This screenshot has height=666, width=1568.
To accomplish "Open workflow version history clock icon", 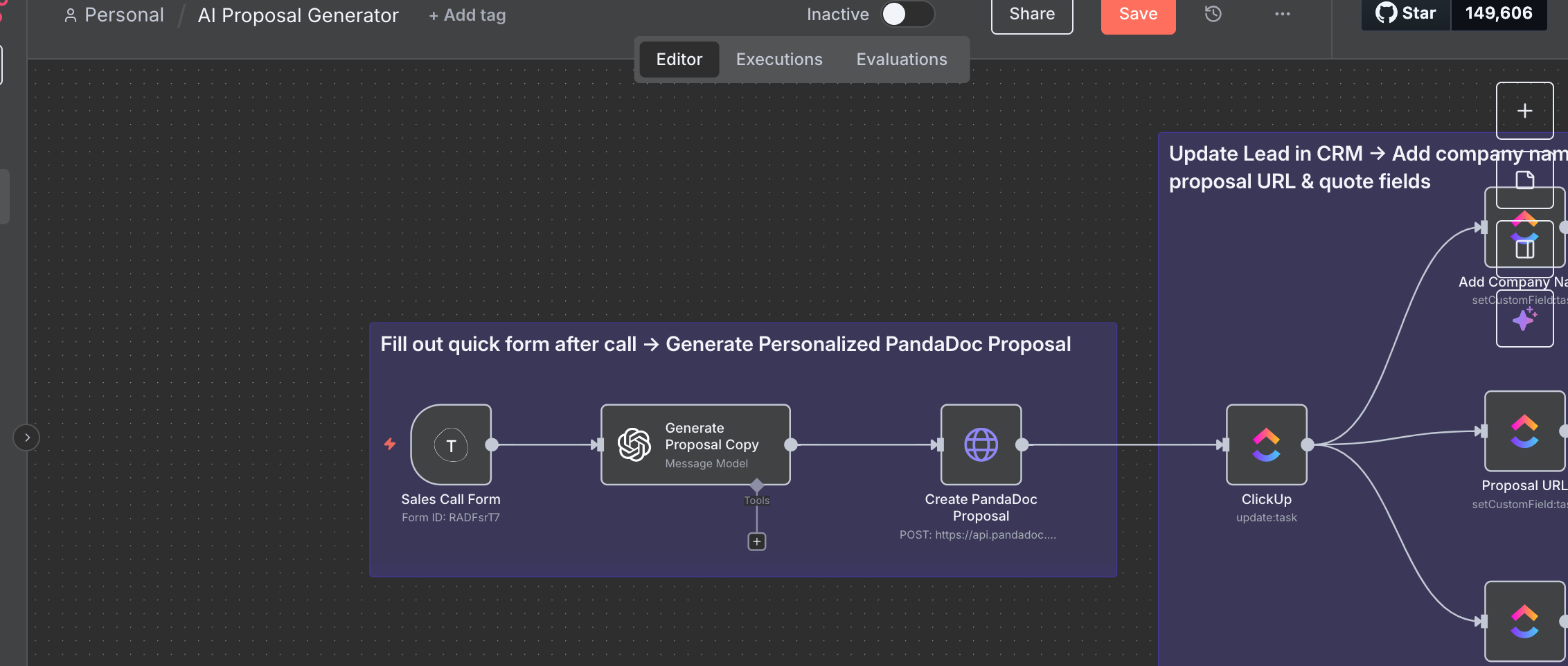I will click(x=1213, y=14).
